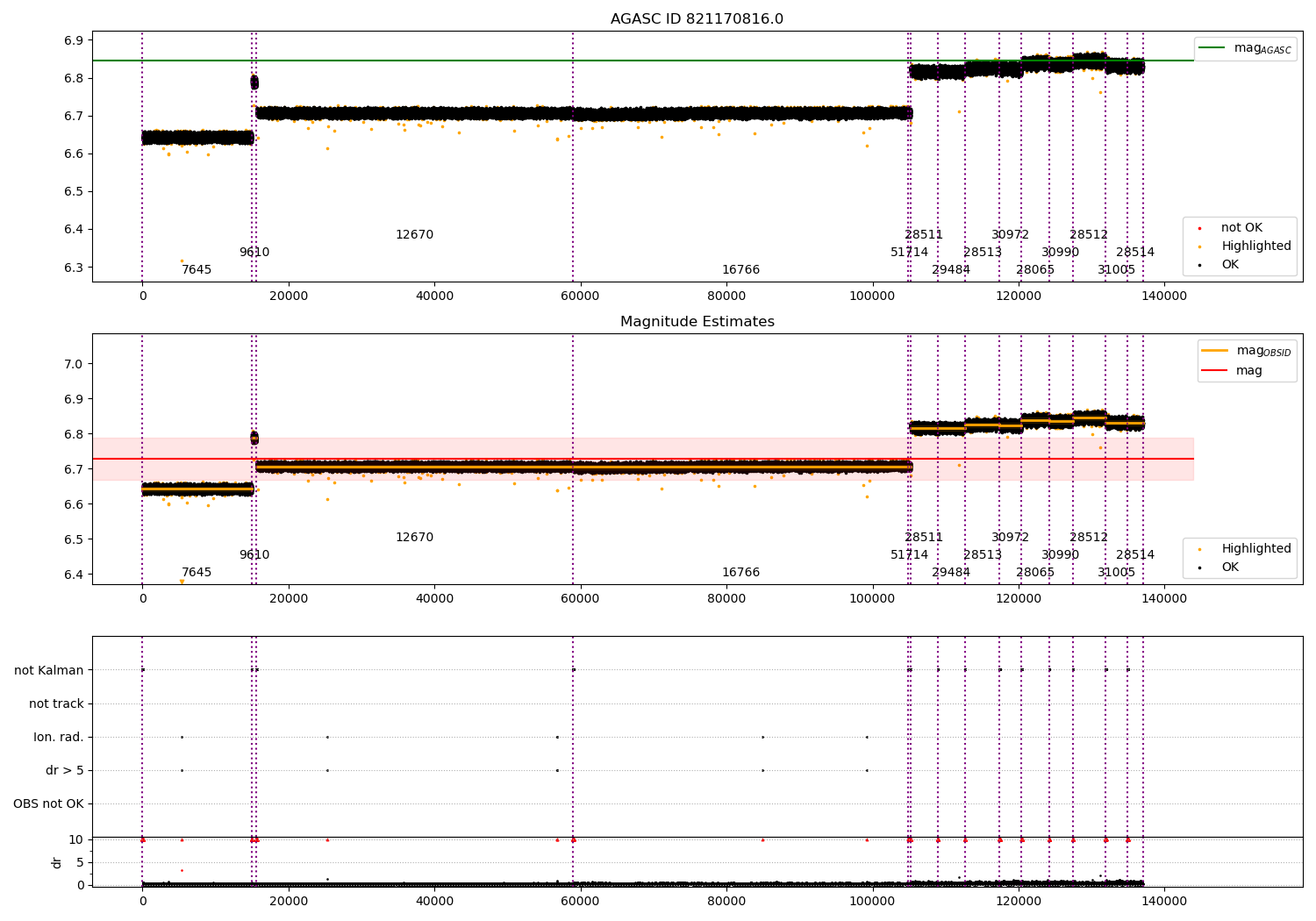Click obsid label 16766 in the AGASC ID plot

(x=740, y=270)
